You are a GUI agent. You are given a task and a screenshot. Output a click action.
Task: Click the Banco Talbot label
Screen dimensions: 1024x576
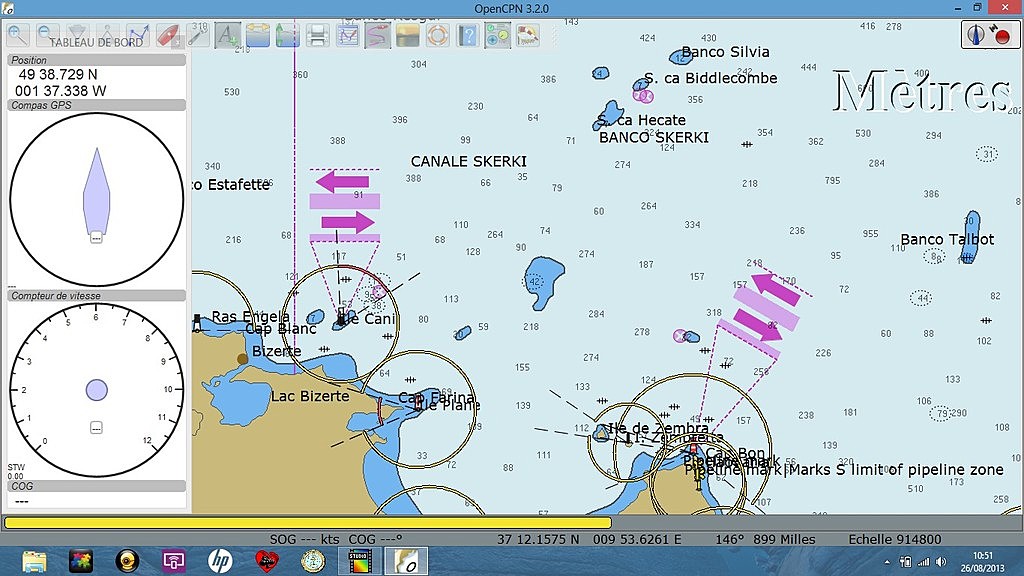coord(947,239)
